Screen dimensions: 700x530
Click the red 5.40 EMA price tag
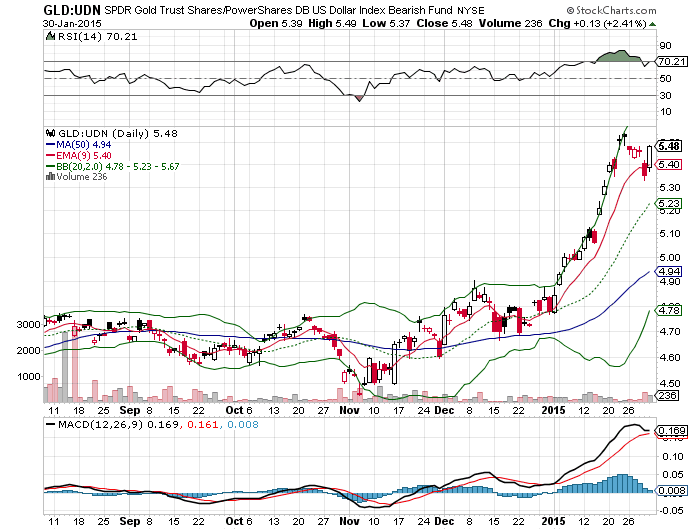pyautogui.click(x=668, y=165)
